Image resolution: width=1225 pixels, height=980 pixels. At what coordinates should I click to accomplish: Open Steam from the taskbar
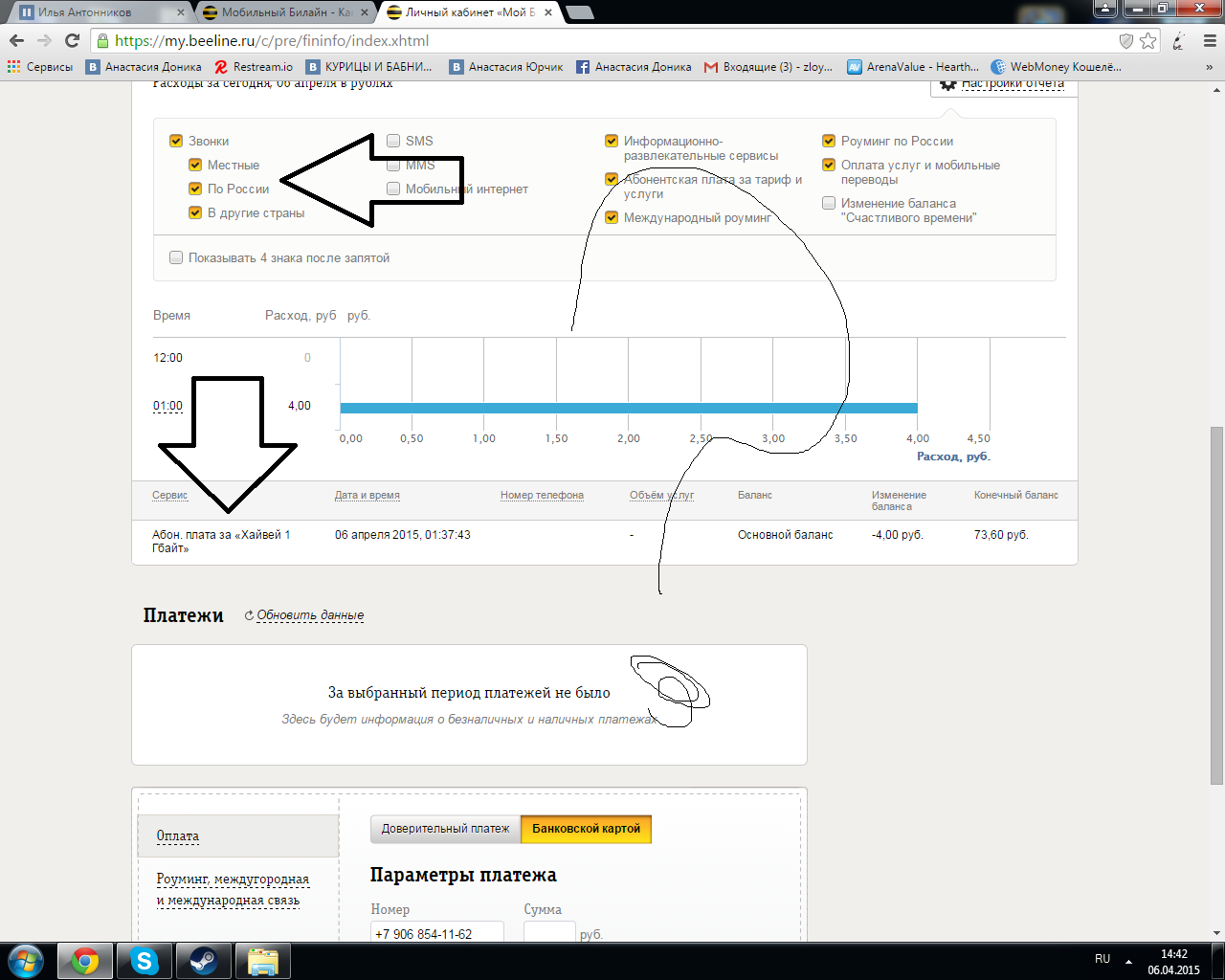203,961
